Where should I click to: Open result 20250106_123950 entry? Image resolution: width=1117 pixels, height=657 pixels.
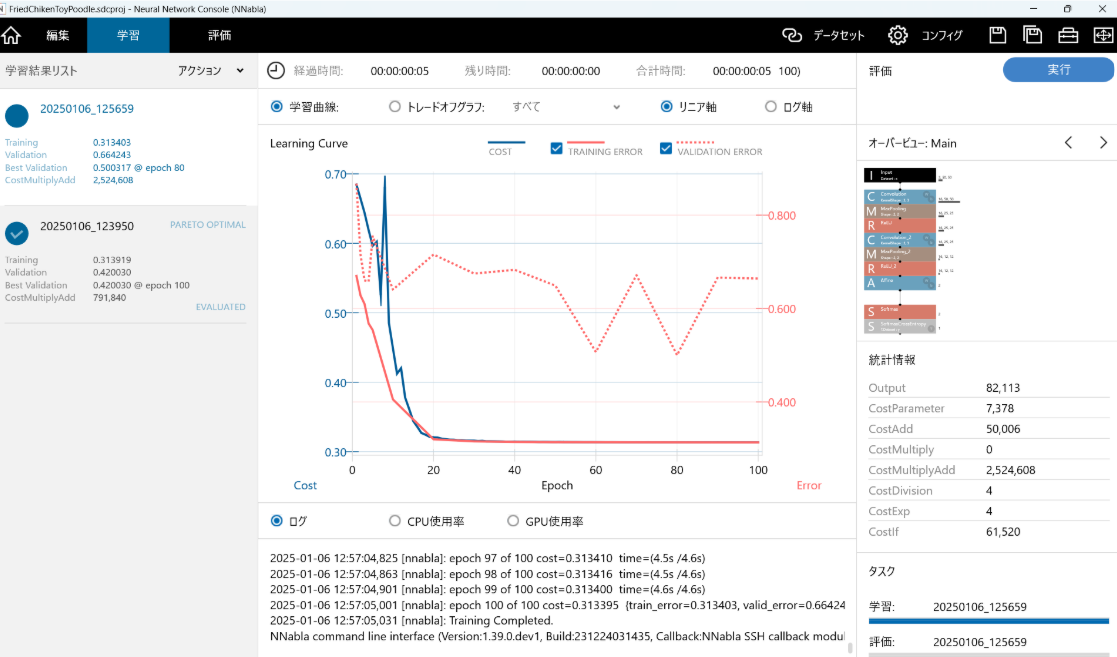87,226
